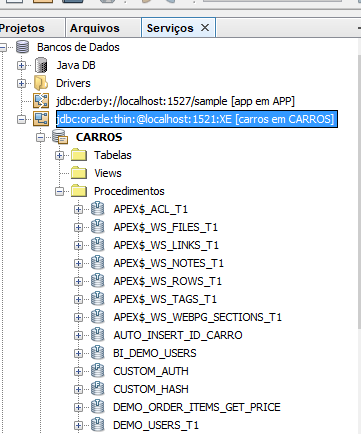Collapse the CARROS schema node

coord(41,137)
